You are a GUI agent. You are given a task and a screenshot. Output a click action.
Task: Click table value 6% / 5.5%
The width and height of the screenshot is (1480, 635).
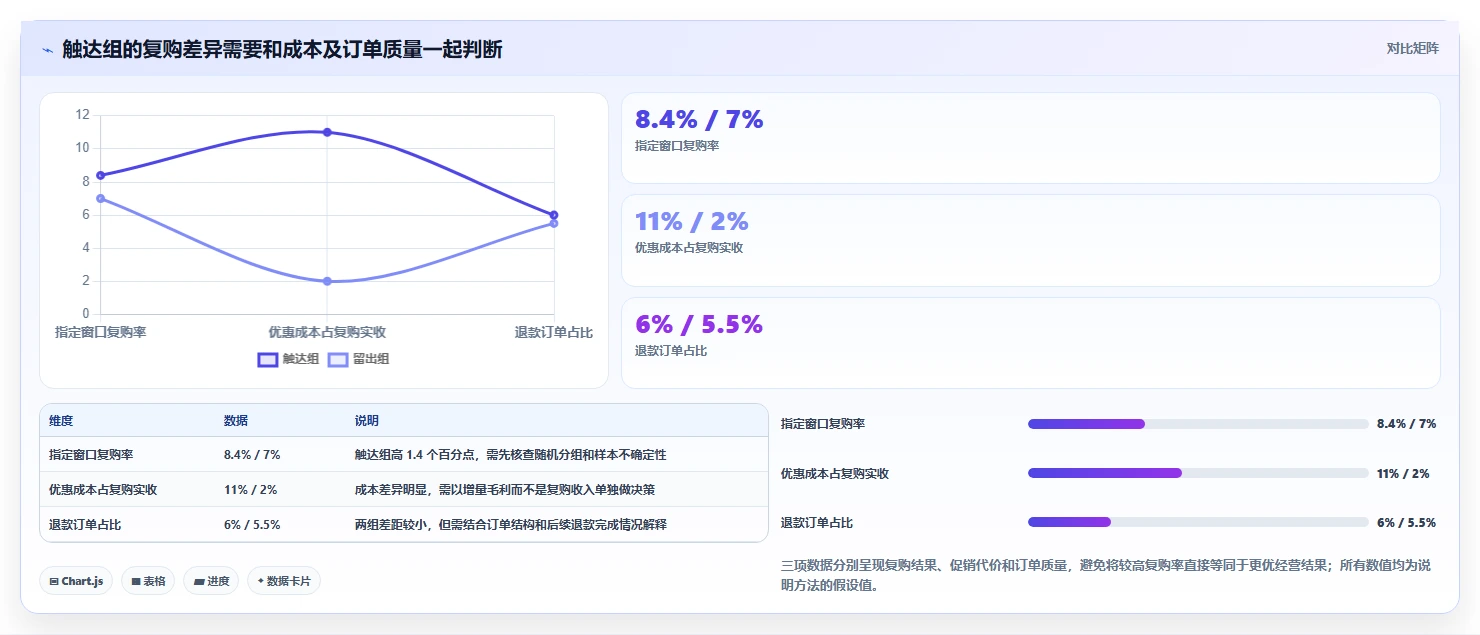pyautogui.click(x=252, y=524)
